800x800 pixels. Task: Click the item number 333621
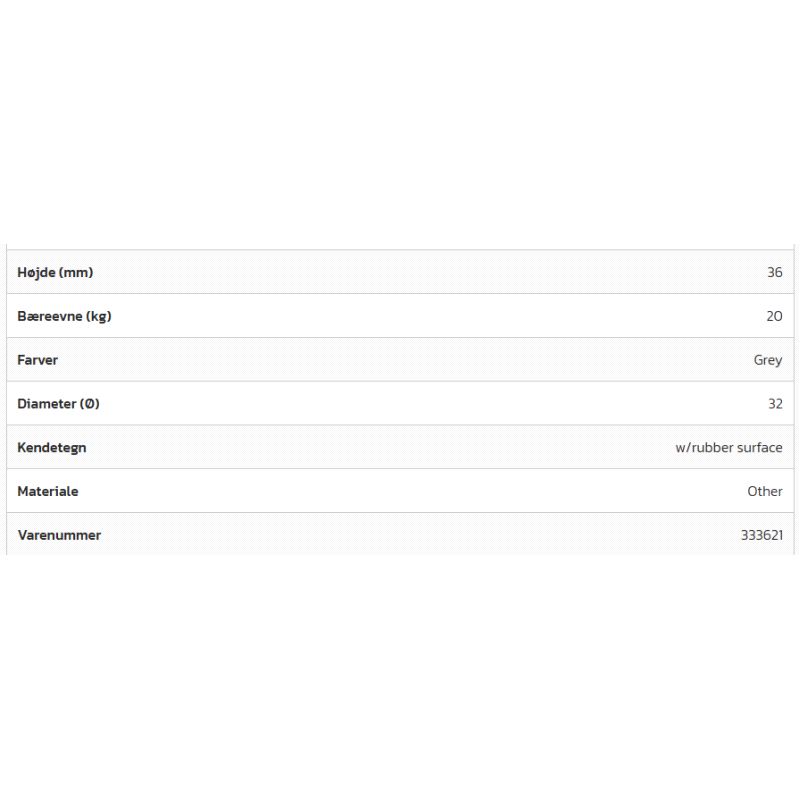pyautogui.click(x=761, y=535)
